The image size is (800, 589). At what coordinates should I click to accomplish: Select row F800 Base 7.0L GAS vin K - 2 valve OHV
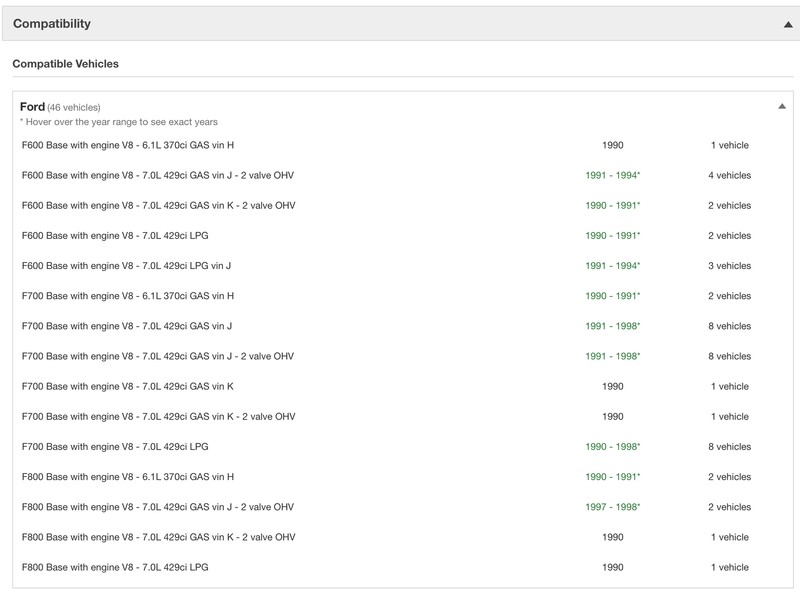(403, 537)
